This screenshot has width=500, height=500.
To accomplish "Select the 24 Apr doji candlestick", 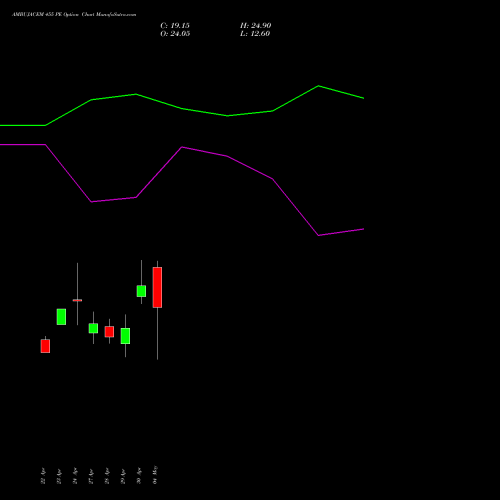I will tap(77, 300).
